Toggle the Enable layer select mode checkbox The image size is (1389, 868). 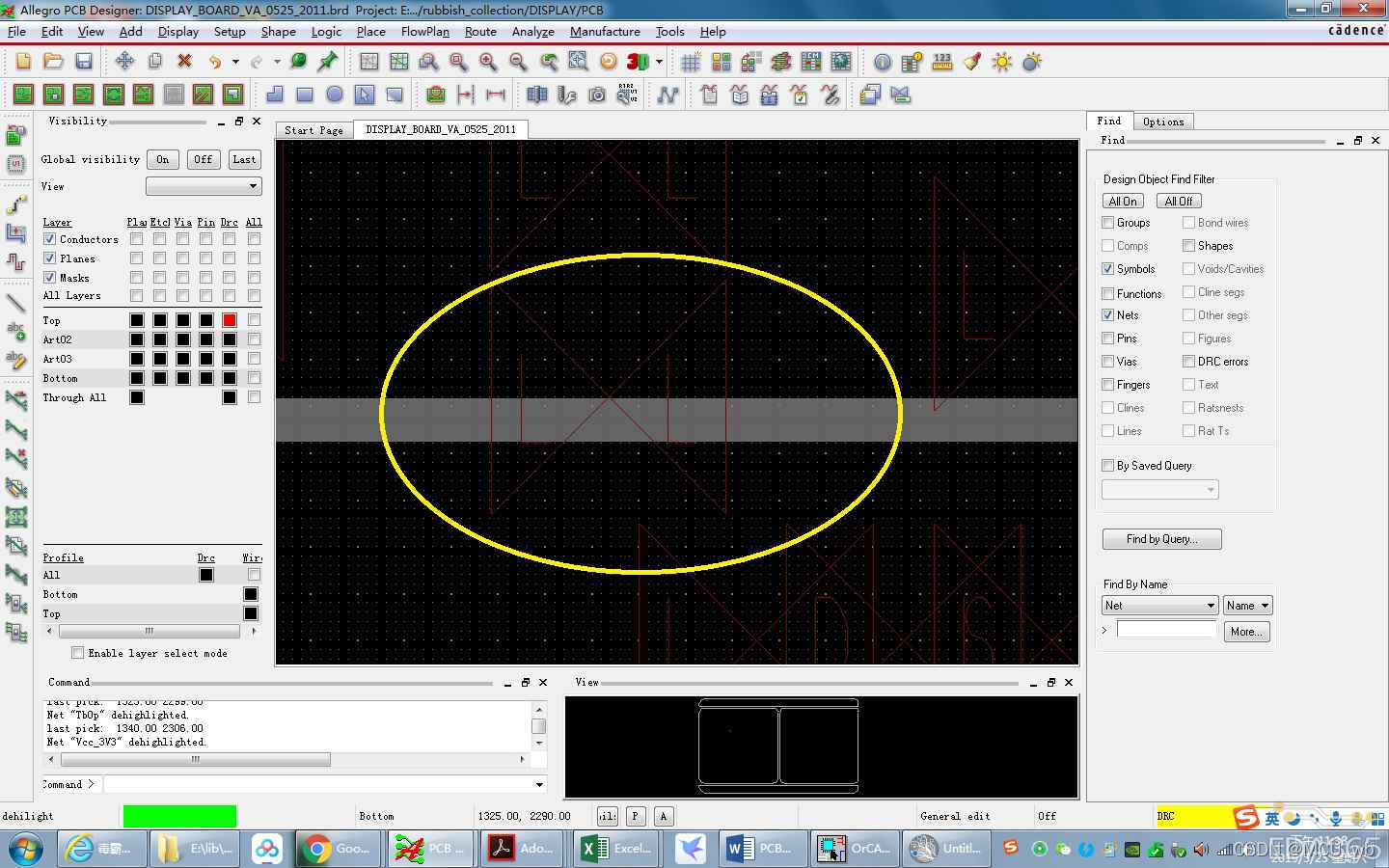tap(78, 653)
